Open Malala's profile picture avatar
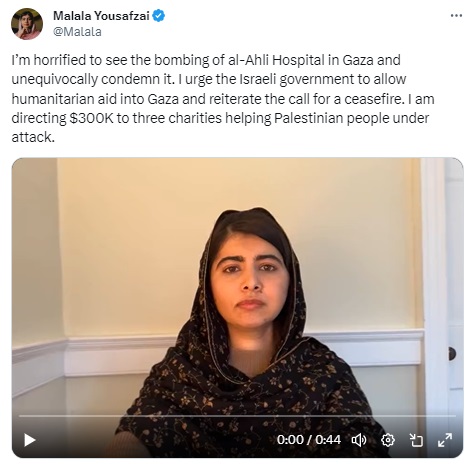The height and width of the screenshot is (464, 473). (27, 24)
